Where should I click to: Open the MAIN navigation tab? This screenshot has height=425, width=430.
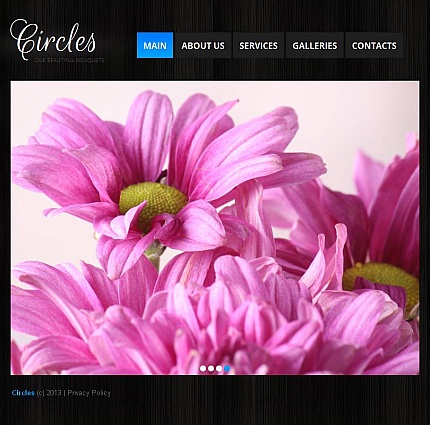coord(155,45)
